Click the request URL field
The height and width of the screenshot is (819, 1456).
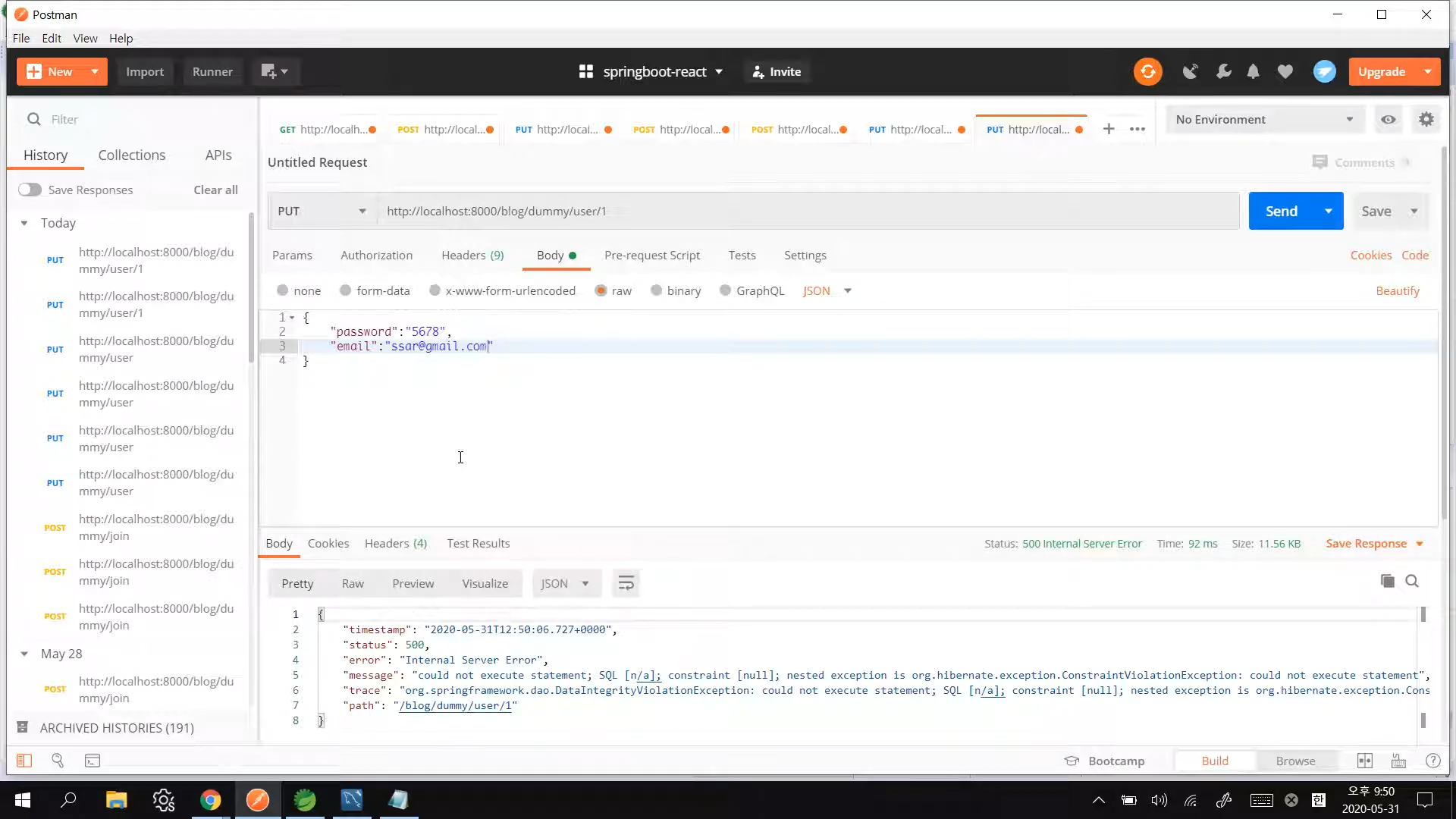coord(808,211)
